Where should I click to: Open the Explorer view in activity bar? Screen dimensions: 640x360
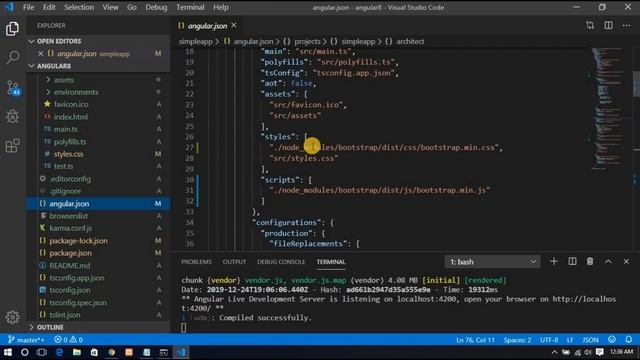tap(12, 29)
